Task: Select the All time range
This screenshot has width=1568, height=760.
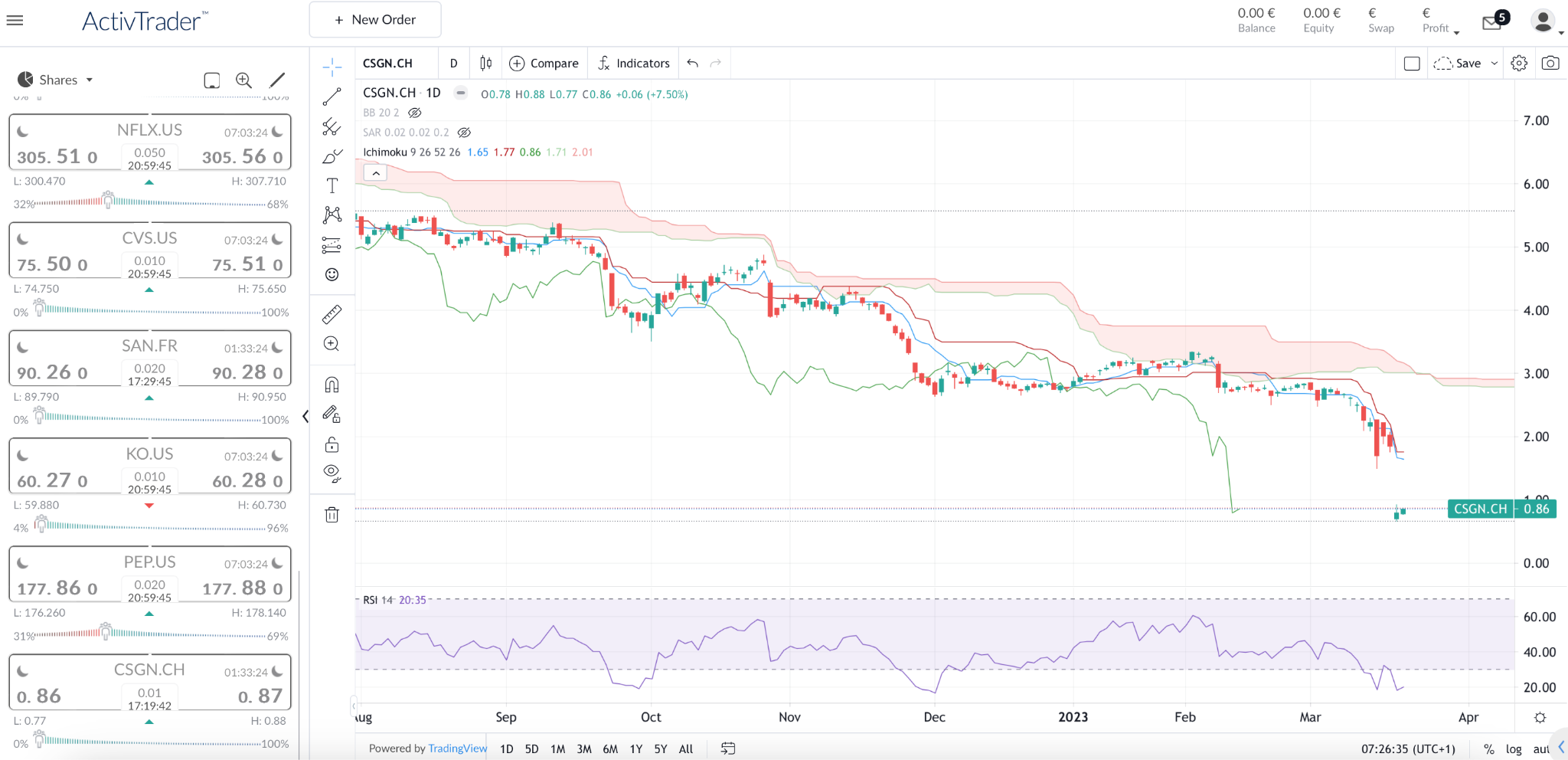Action: (x=686, y=749)
